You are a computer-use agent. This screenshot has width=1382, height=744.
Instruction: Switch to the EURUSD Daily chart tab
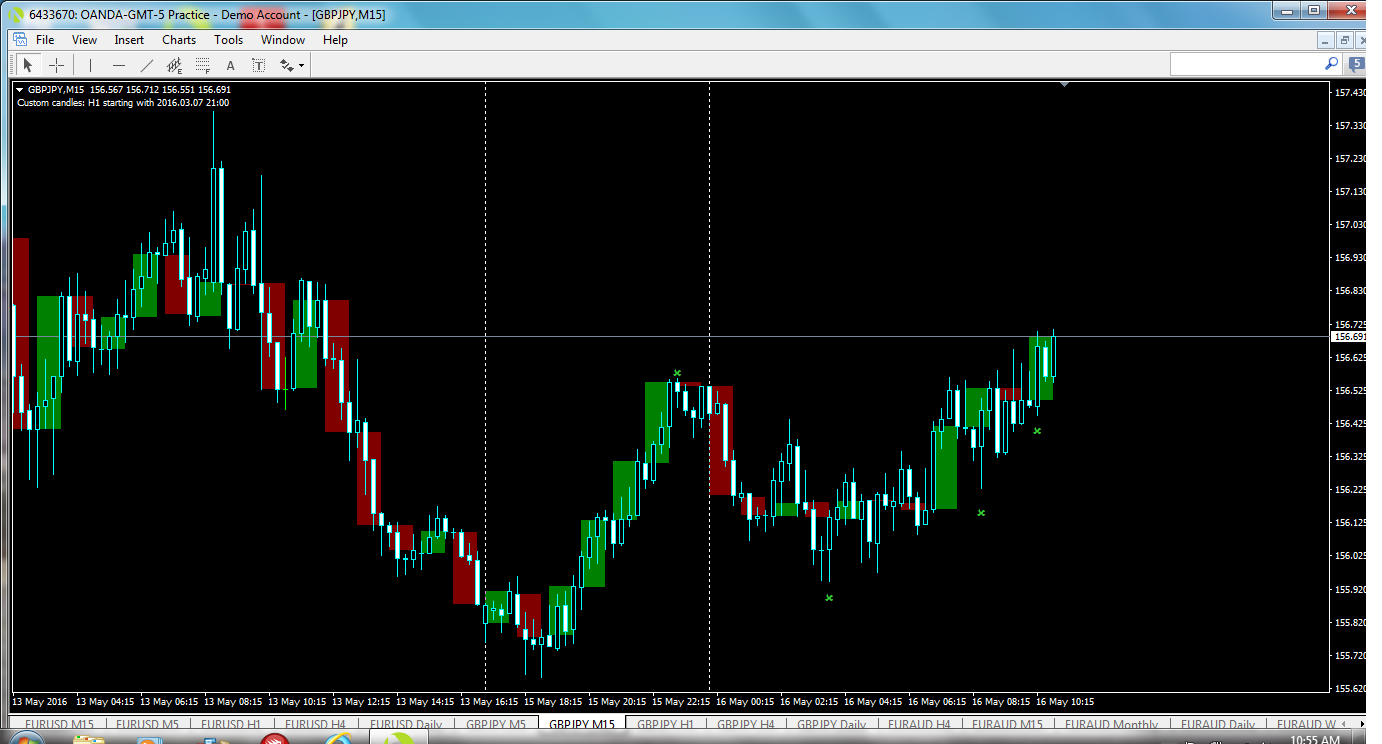(x=406, y=725)
